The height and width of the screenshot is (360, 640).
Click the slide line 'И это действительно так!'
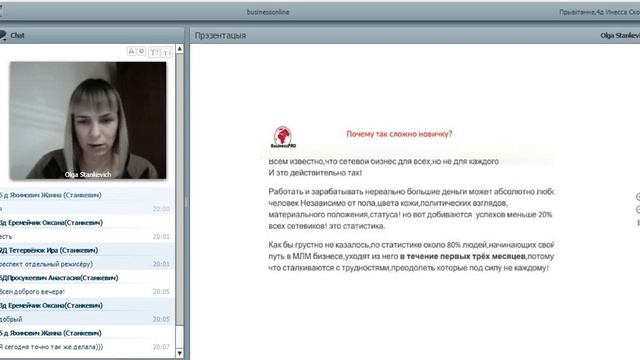coord(315,173)
